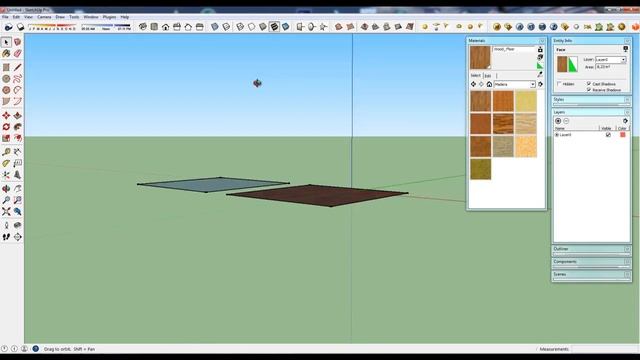Expand the Styles panel
The width and height of the screenshot is (640, 360).
coord(627,100)
